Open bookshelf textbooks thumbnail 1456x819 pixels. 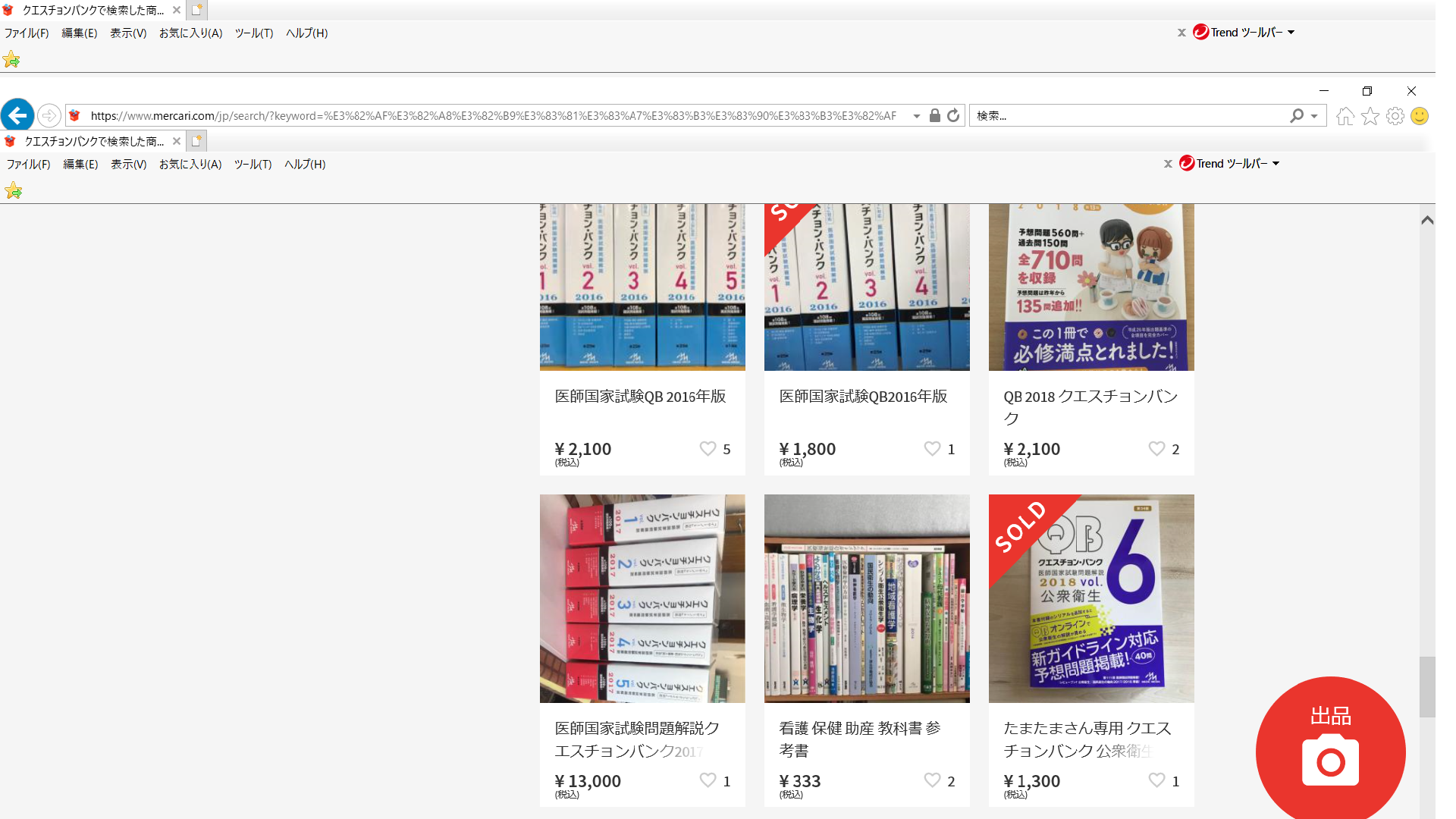(867, 598)
